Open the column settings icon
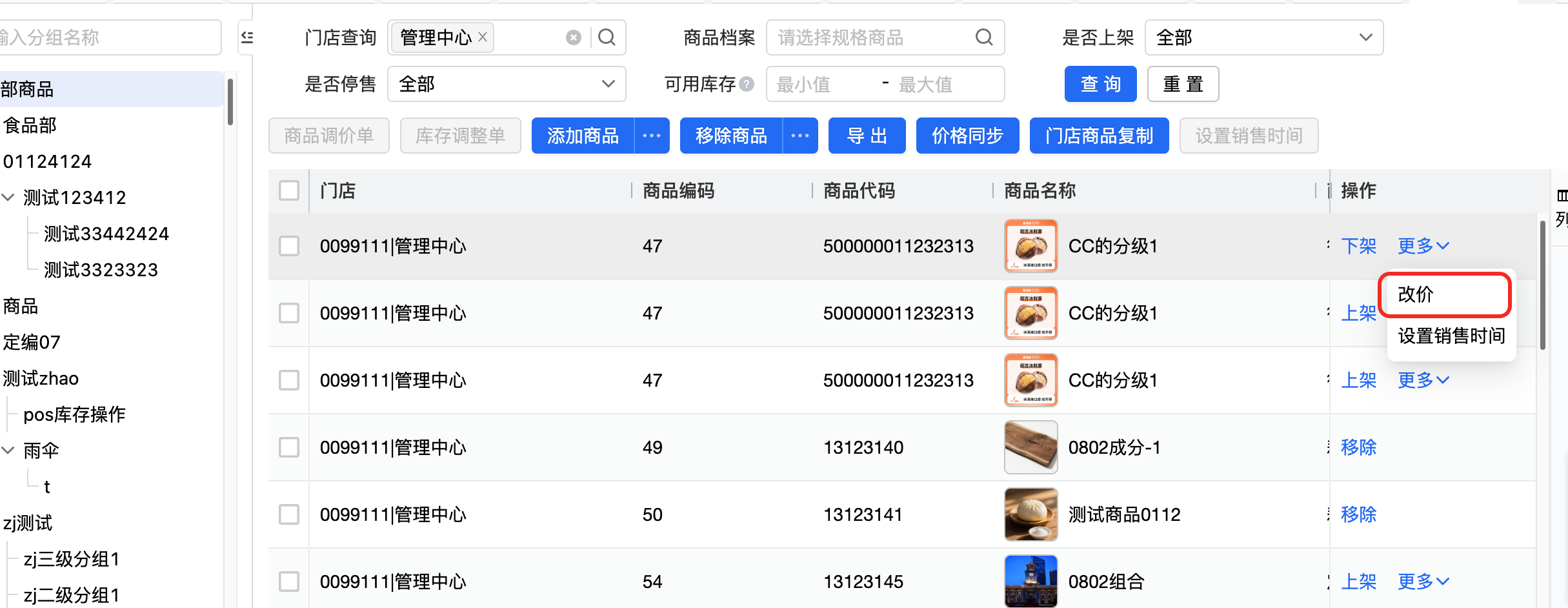Screen dimensions: 1568x608 tap(1562, 196)
